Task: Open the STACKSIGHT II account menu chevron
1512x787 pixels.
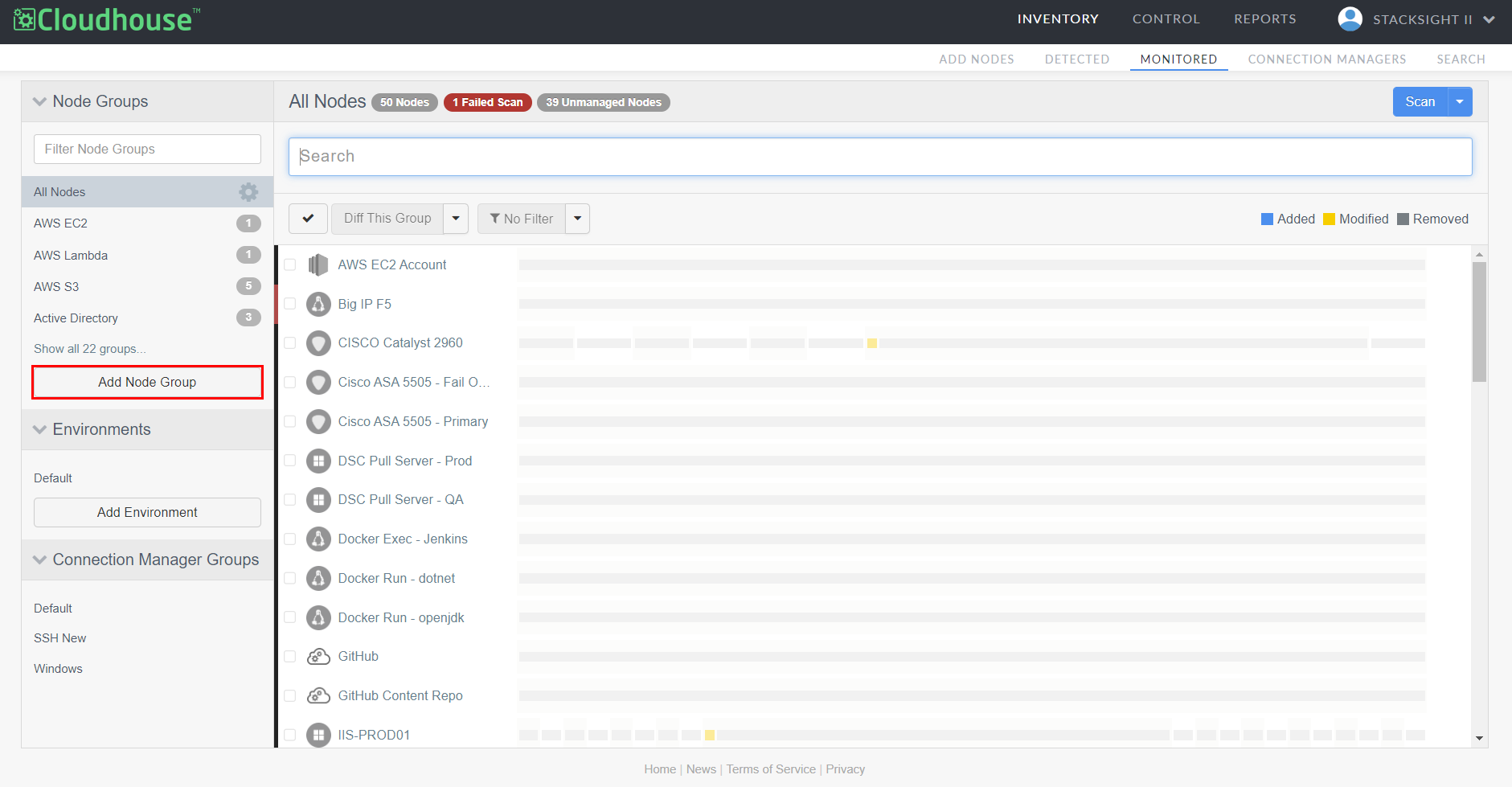Action: click(1489, 19)
